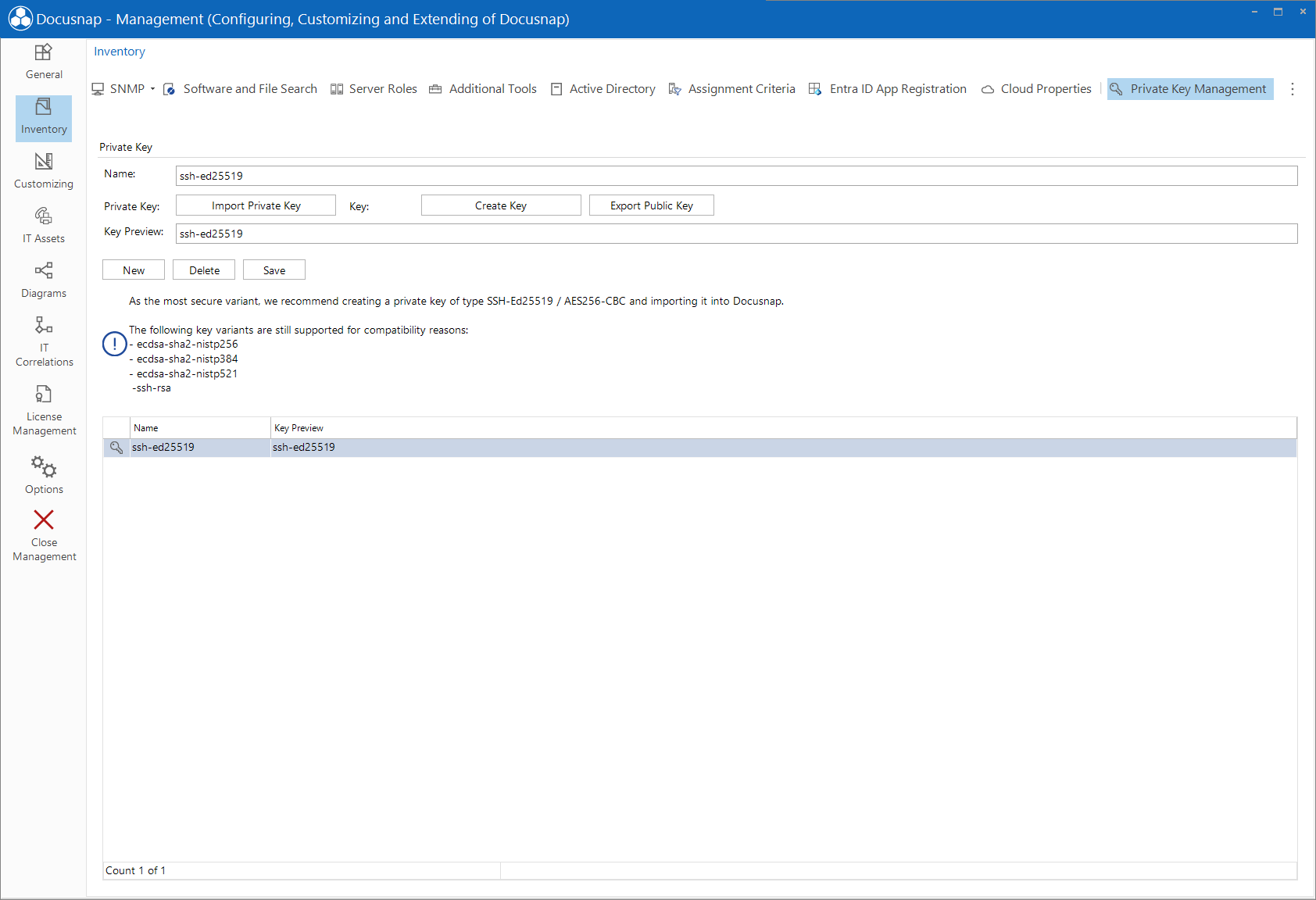Open the Diagrams section

point(43,280)
